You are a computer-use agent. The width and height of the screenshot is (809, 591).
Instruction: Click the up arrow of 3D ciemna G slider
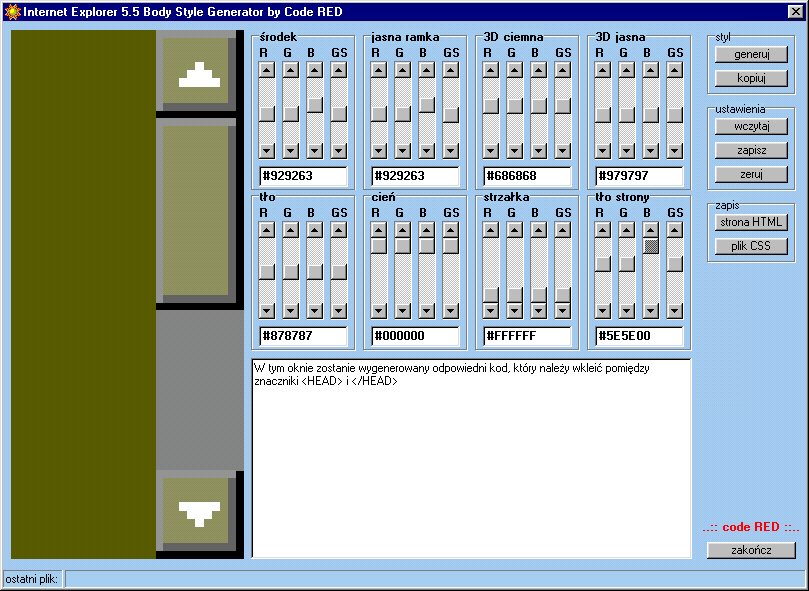(x=514, y=70)
